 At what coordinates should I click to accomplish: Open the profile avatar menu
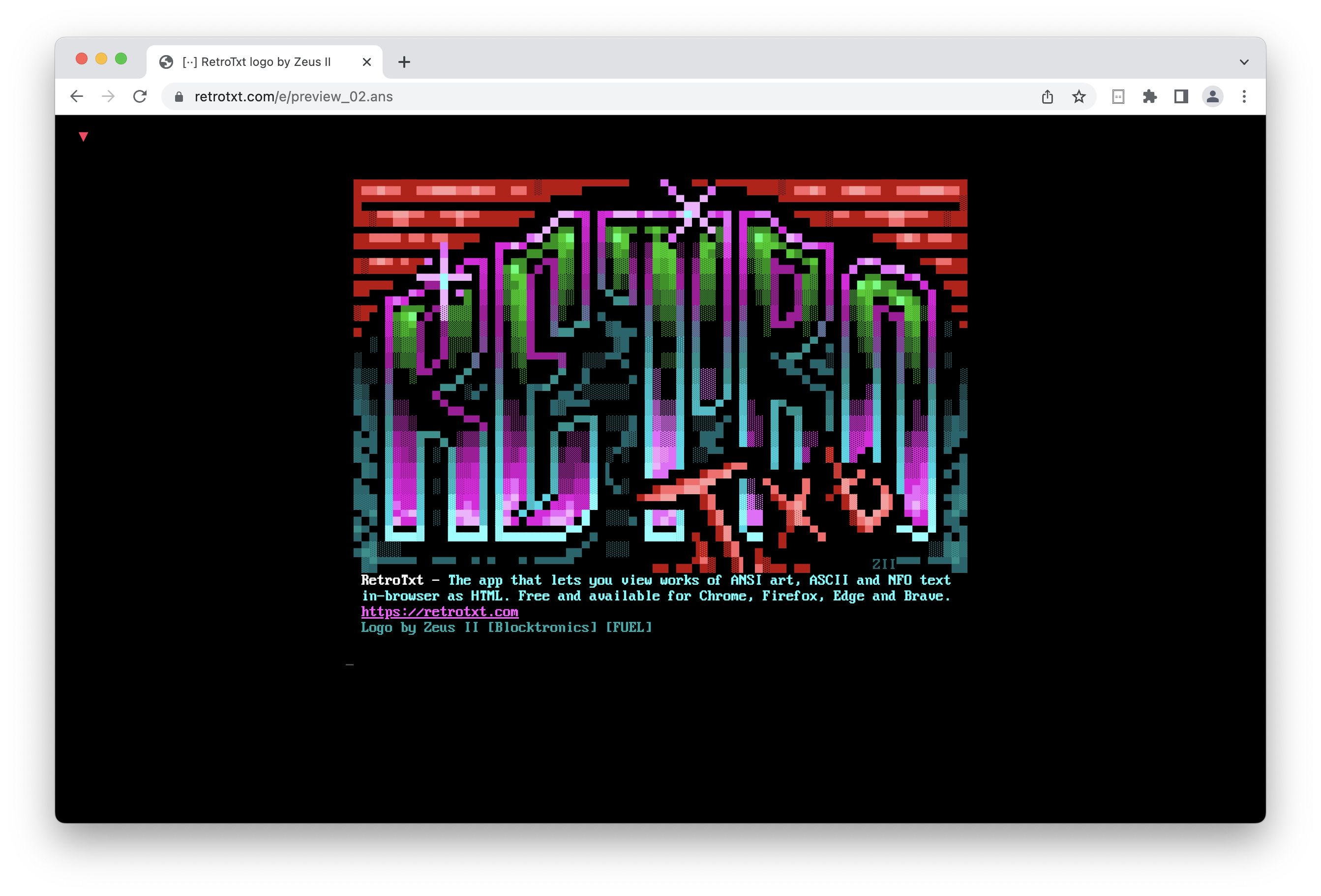(x=1212, y=97)
